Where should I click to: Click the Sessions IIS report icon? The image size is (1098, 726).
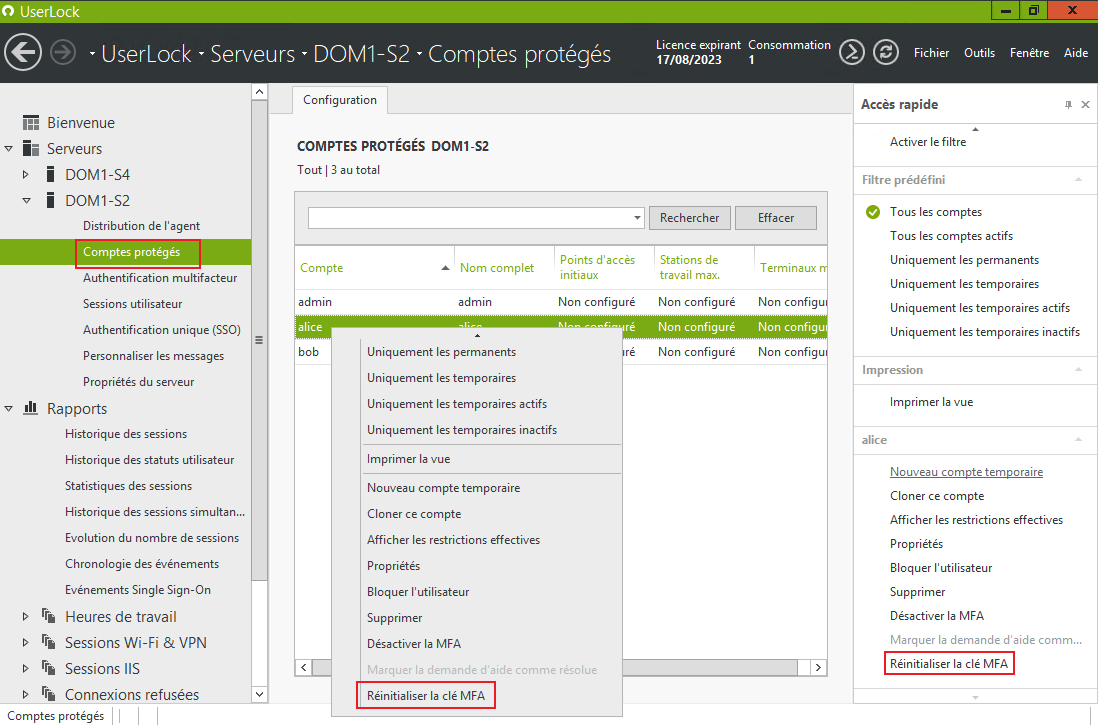pos(48,668)
